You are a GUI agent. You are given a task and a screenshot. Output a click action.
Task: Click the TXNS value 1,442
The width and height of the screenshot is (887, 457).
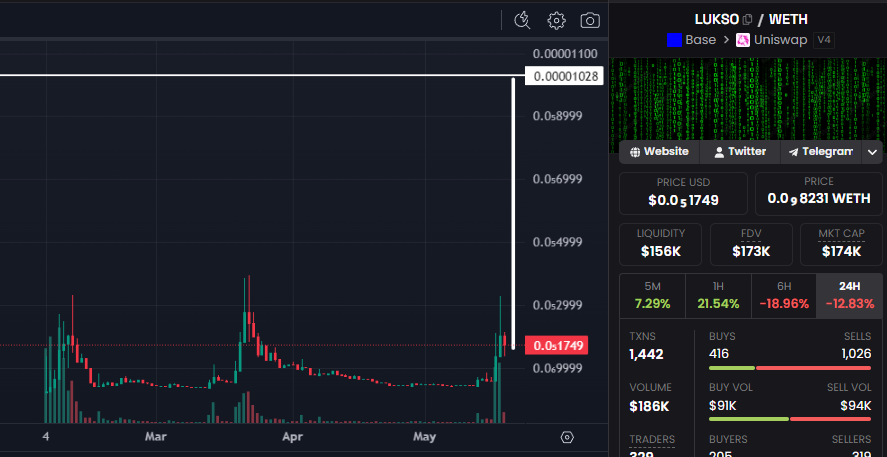(x=646, y=355)
